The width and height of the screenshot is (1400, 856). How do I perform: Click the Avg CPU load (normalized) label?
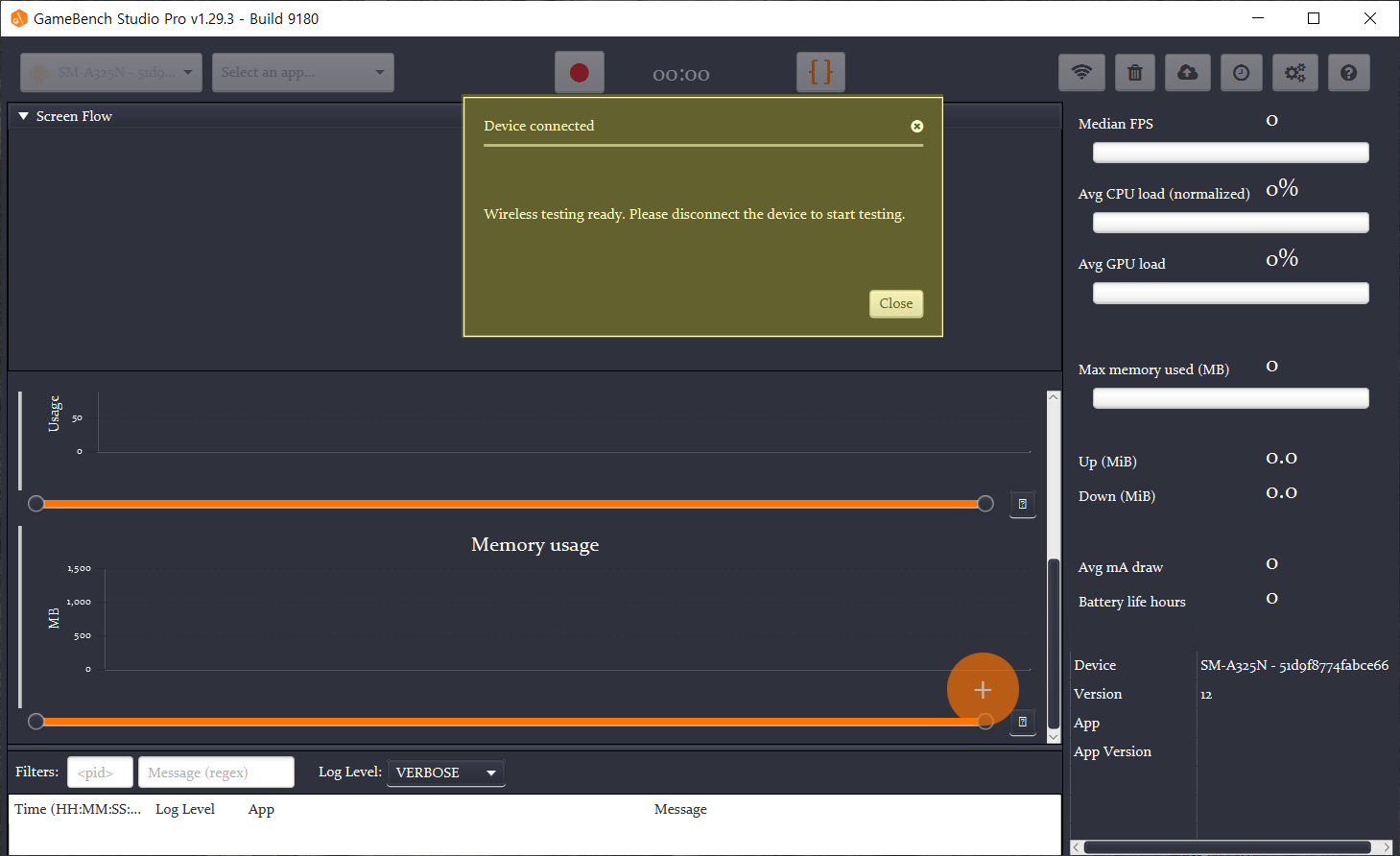click(1164, 194)
